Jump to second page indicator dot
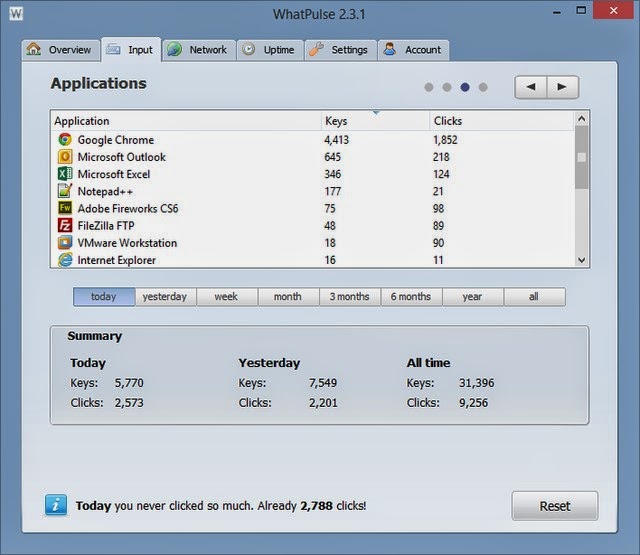The height and width of the screenshot is (555, 640). coord(447,87)
